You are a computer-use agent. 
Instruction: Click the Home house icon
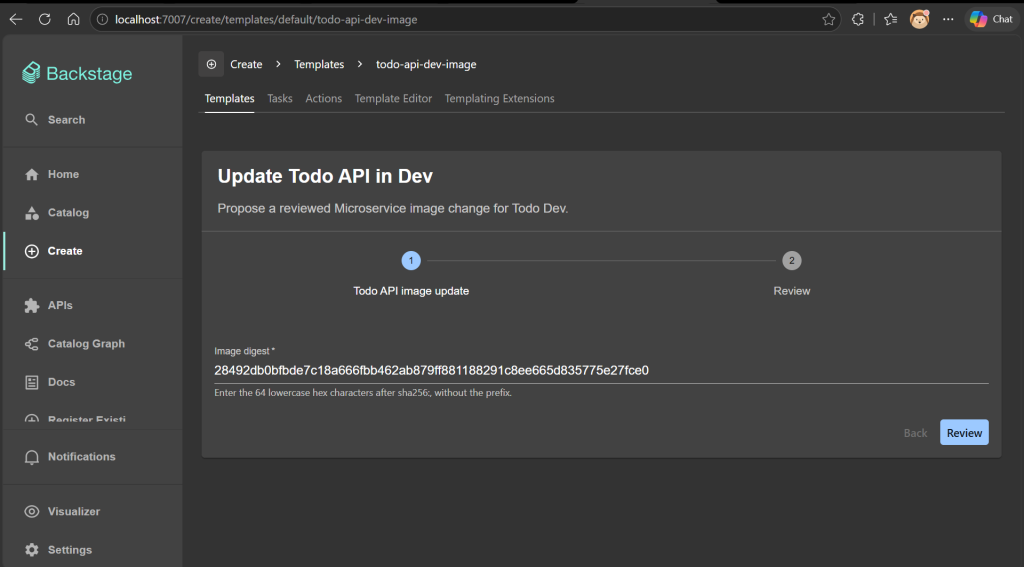click(x=31, y=174)
